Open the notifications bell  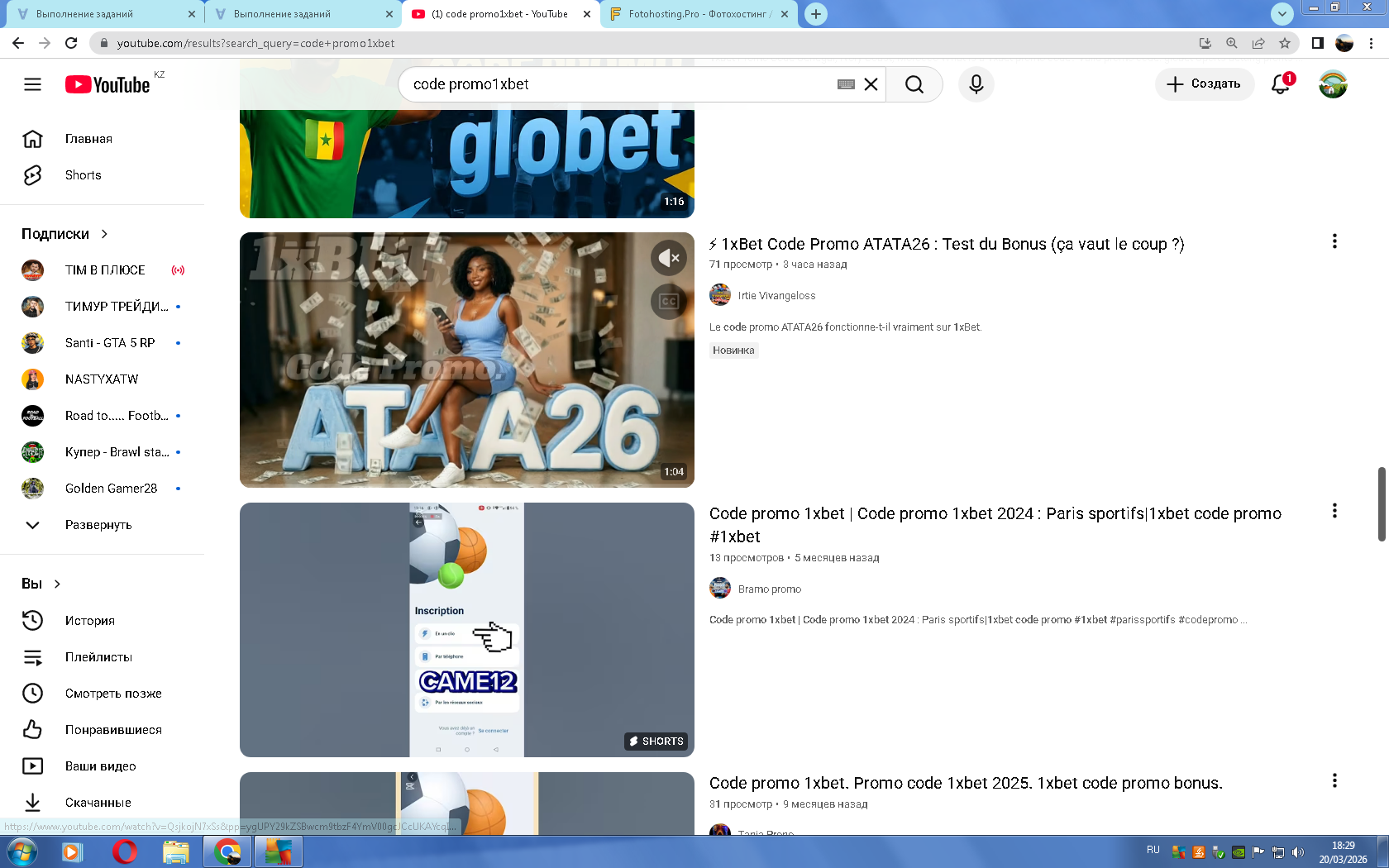[1281, 84]
